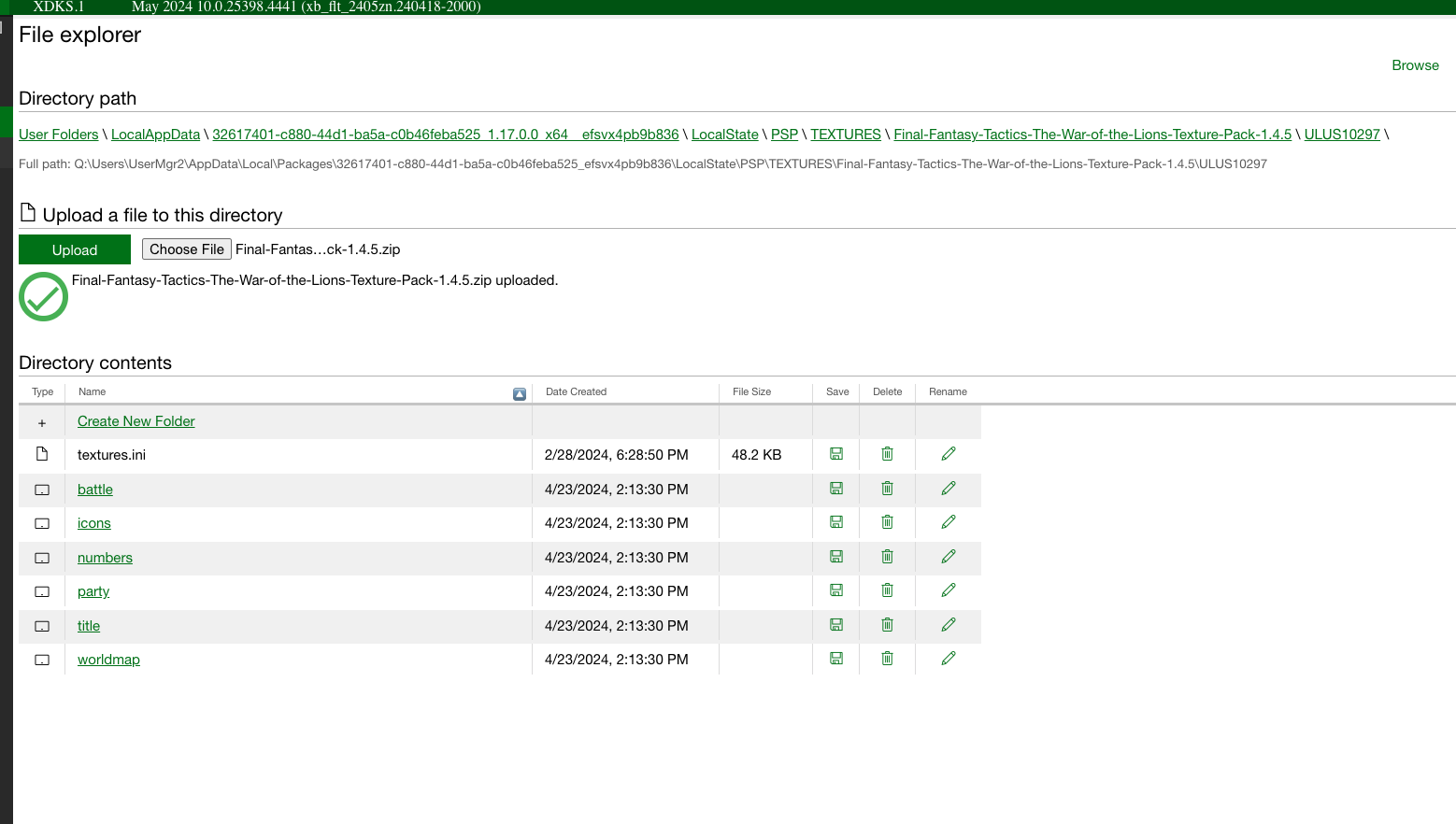
Task: Open the worldmap folder
Action: click(x=108, y=660)
